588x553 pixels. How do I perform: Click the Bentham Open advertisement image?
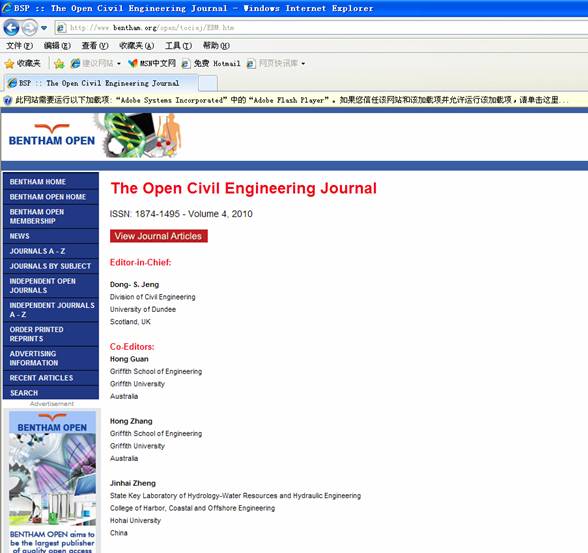[x=52, y=481]
